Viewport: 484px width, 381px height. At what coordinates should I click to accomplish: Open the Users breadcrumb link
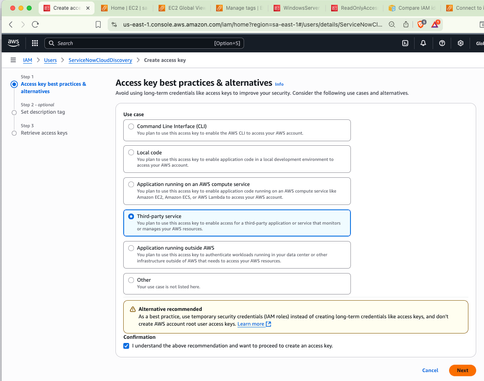click(50, 60)
